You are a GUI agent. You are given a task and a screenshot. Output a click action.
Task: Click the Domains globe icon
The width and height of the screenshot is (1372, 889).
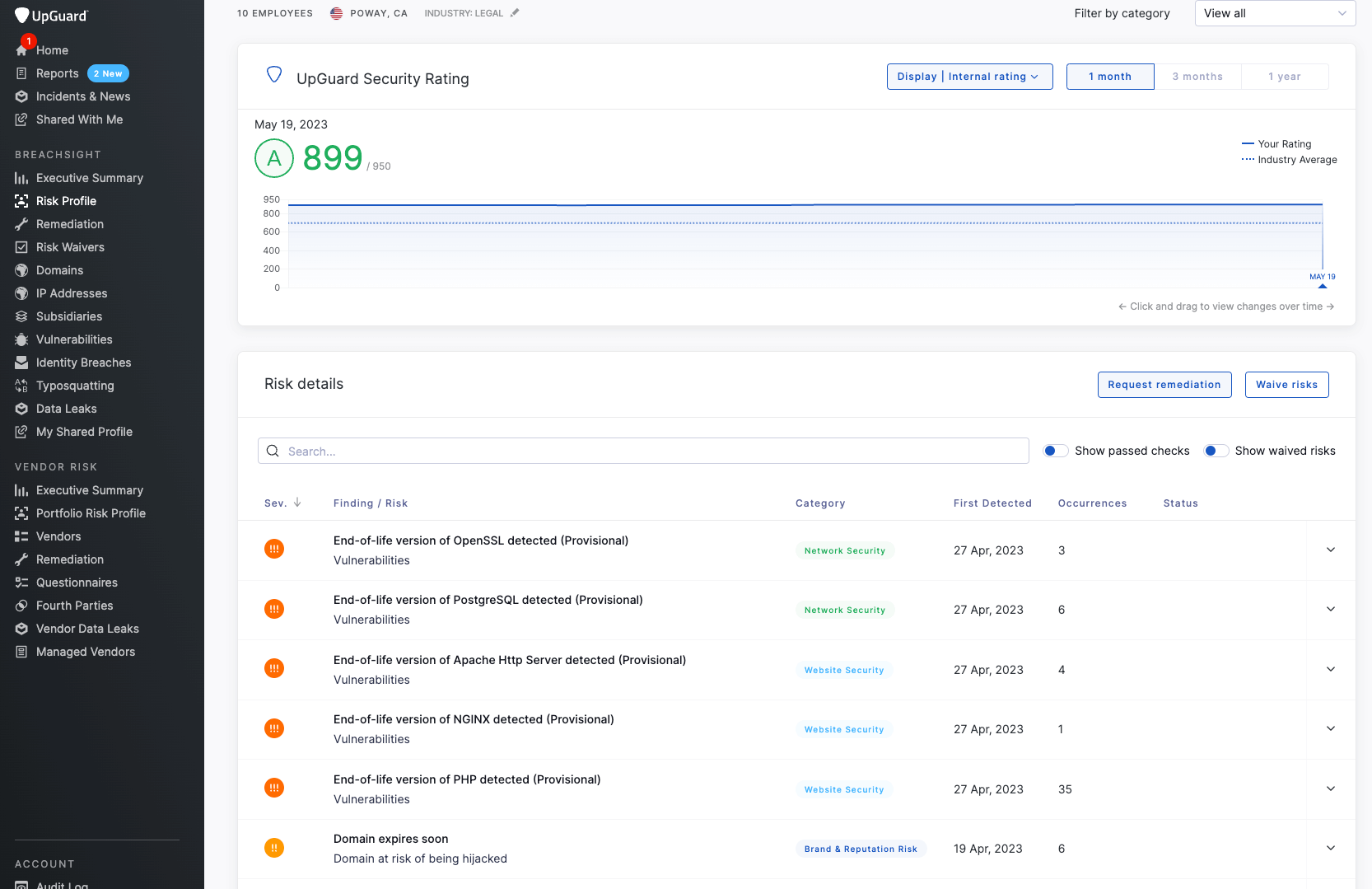[x=21, y=270]
